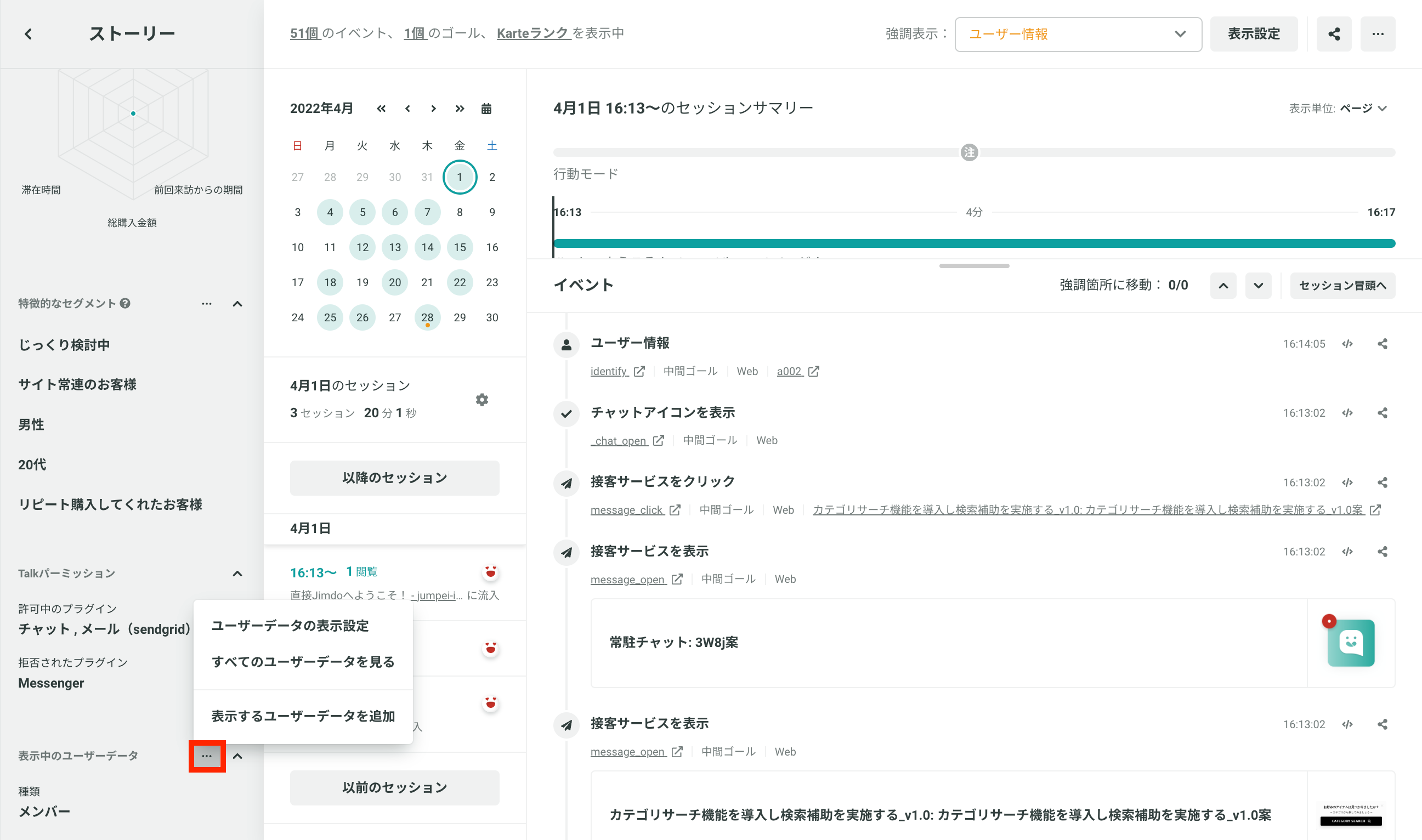Click the 常駐チャット chat widget thumbnail
Viewport: 1422px width, 840px height.
point(1351,643)
